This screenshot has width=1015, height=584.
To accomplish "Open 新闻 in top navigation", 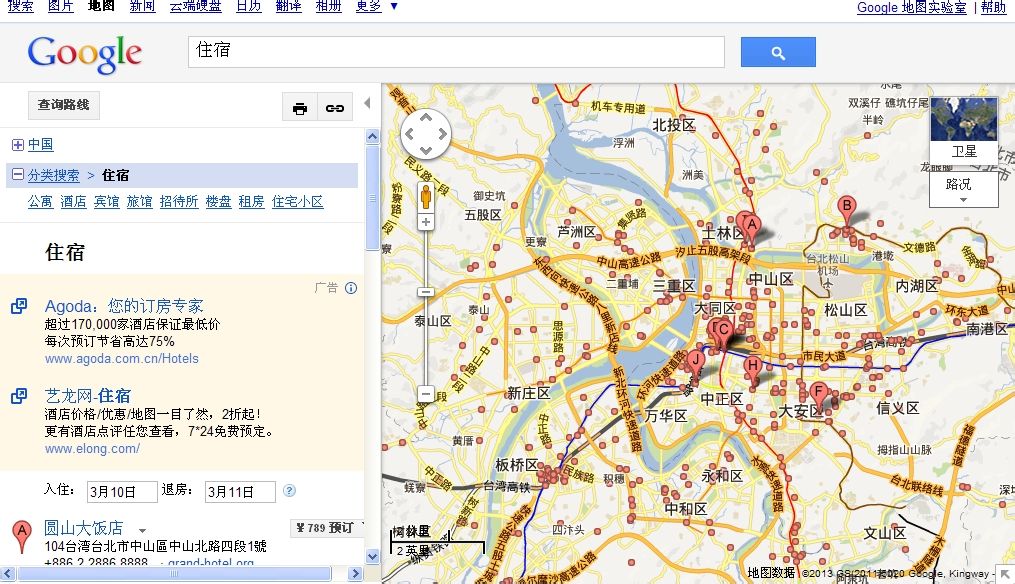I will (142, 6).
